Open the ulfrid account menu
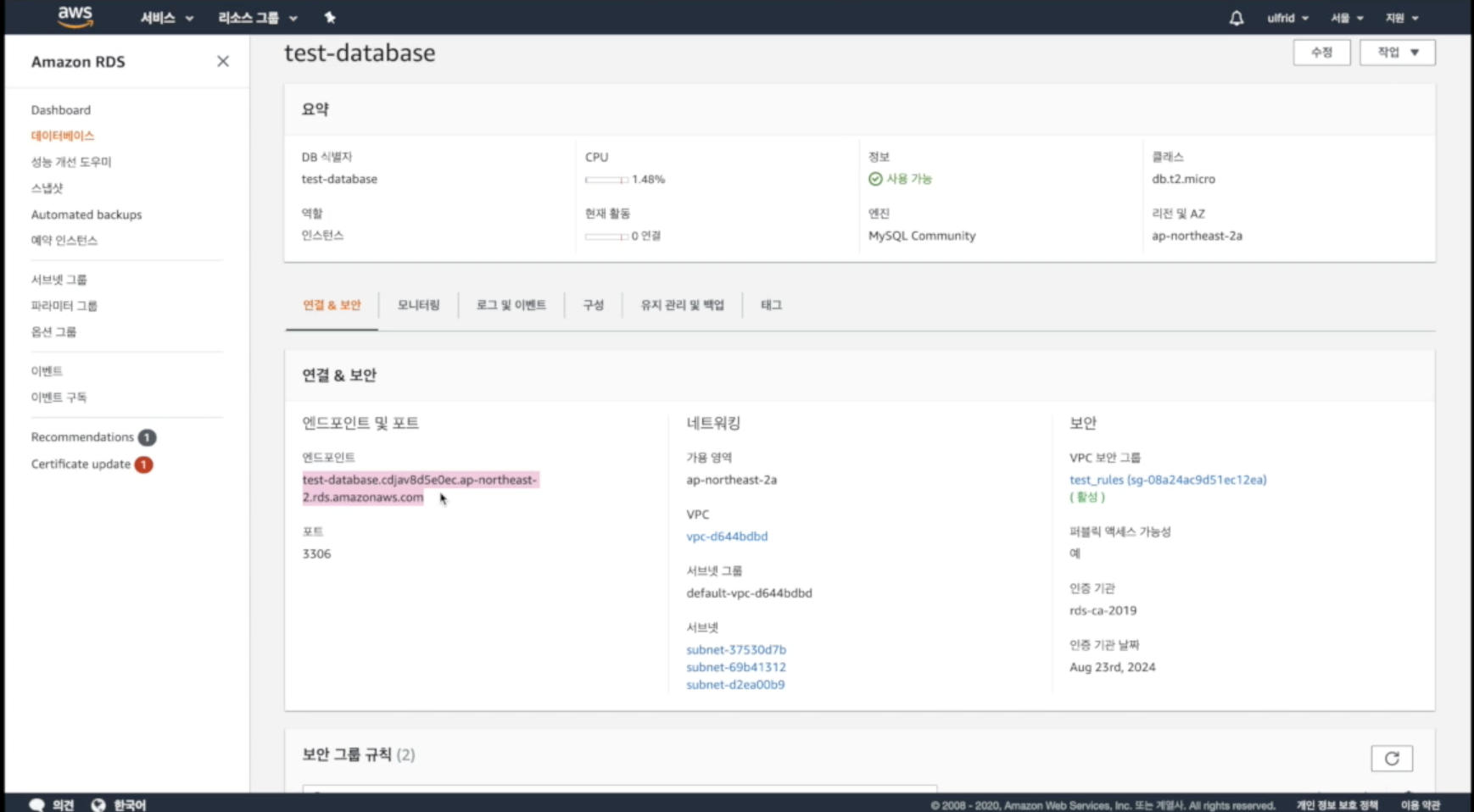 coord(1287,18)
